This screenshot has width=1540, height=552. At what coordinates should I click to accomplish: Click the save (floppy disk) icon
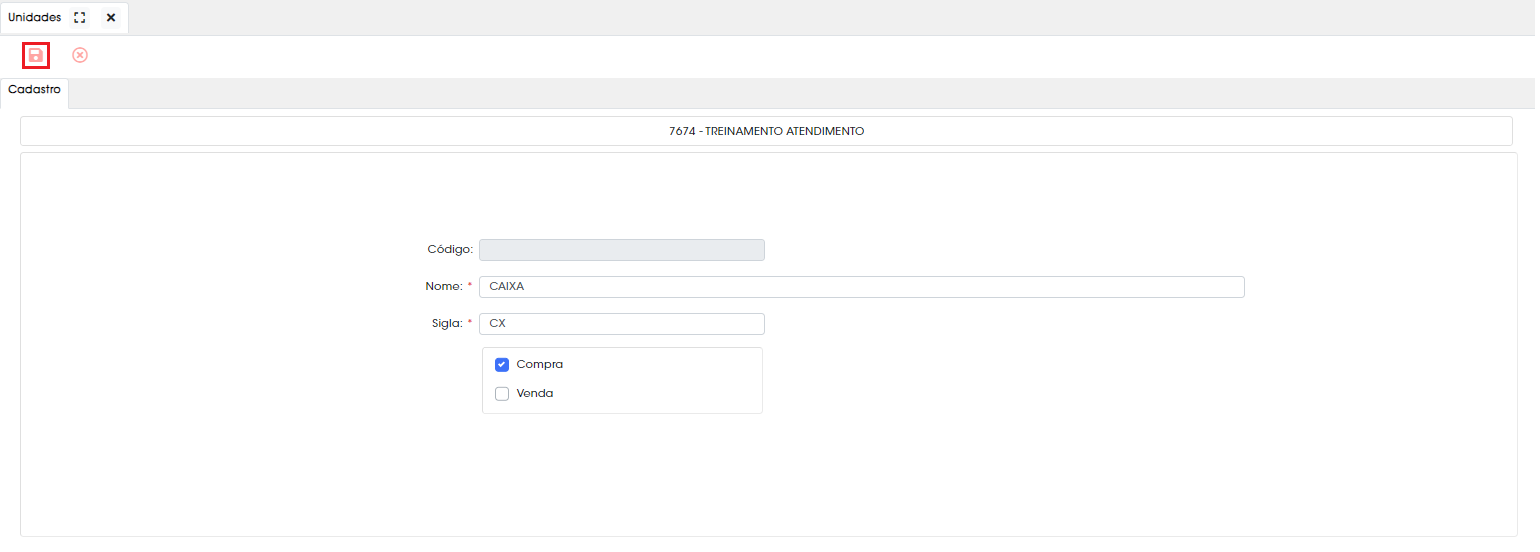click(x=36, y=55)
